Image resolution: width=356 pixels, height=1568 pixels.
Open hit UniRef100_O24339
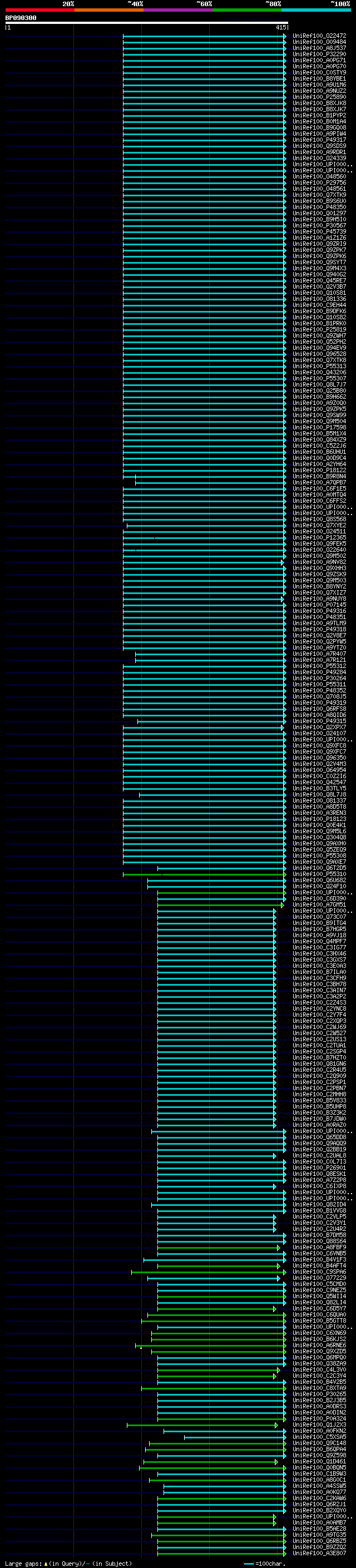point(319,159)
